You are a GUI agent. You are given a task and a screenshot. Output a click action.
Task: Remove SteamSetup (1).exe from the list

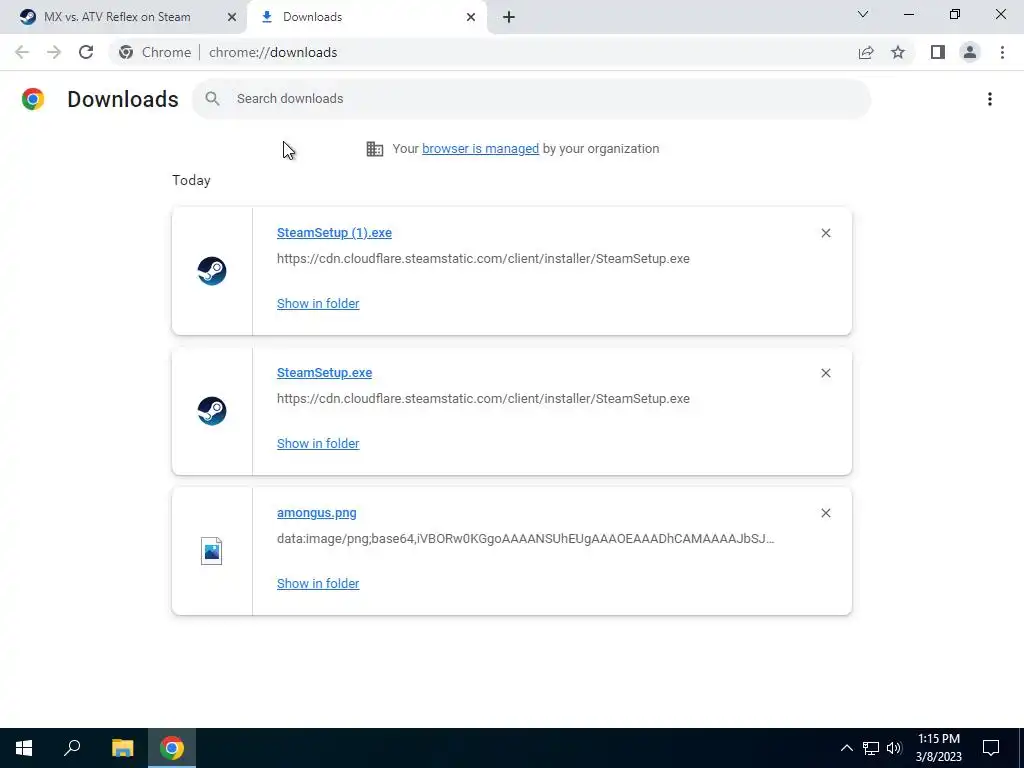coord(826,233)
